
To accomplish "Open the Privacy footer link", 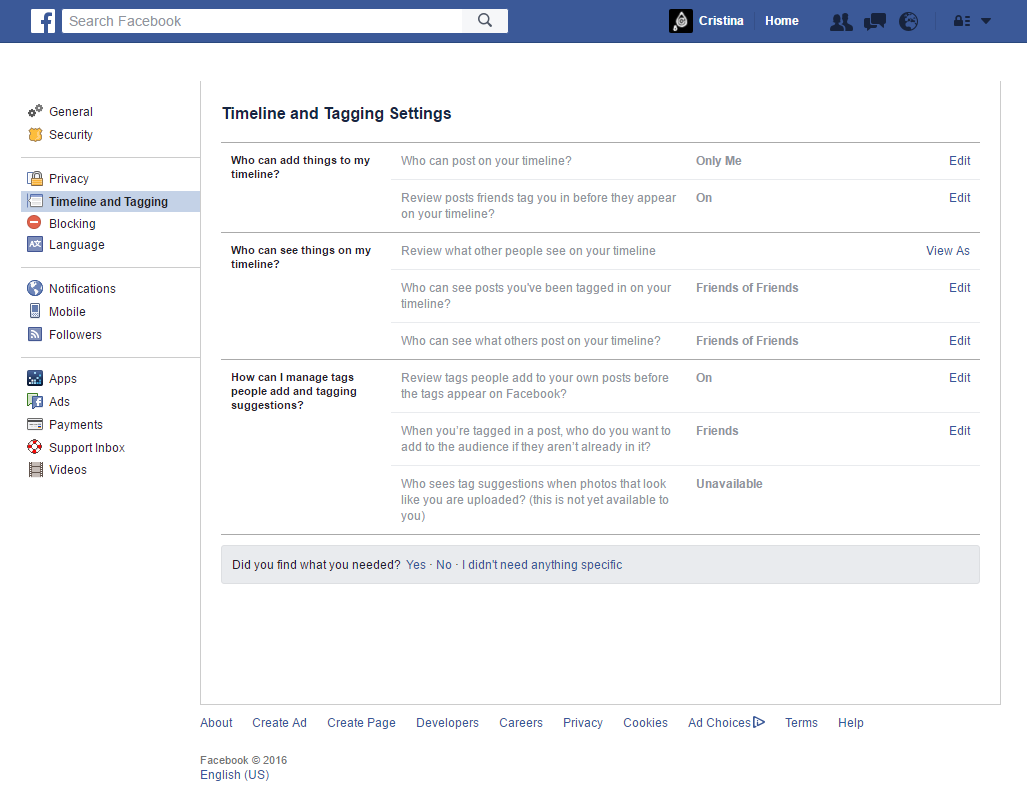I will pos(582,722).
